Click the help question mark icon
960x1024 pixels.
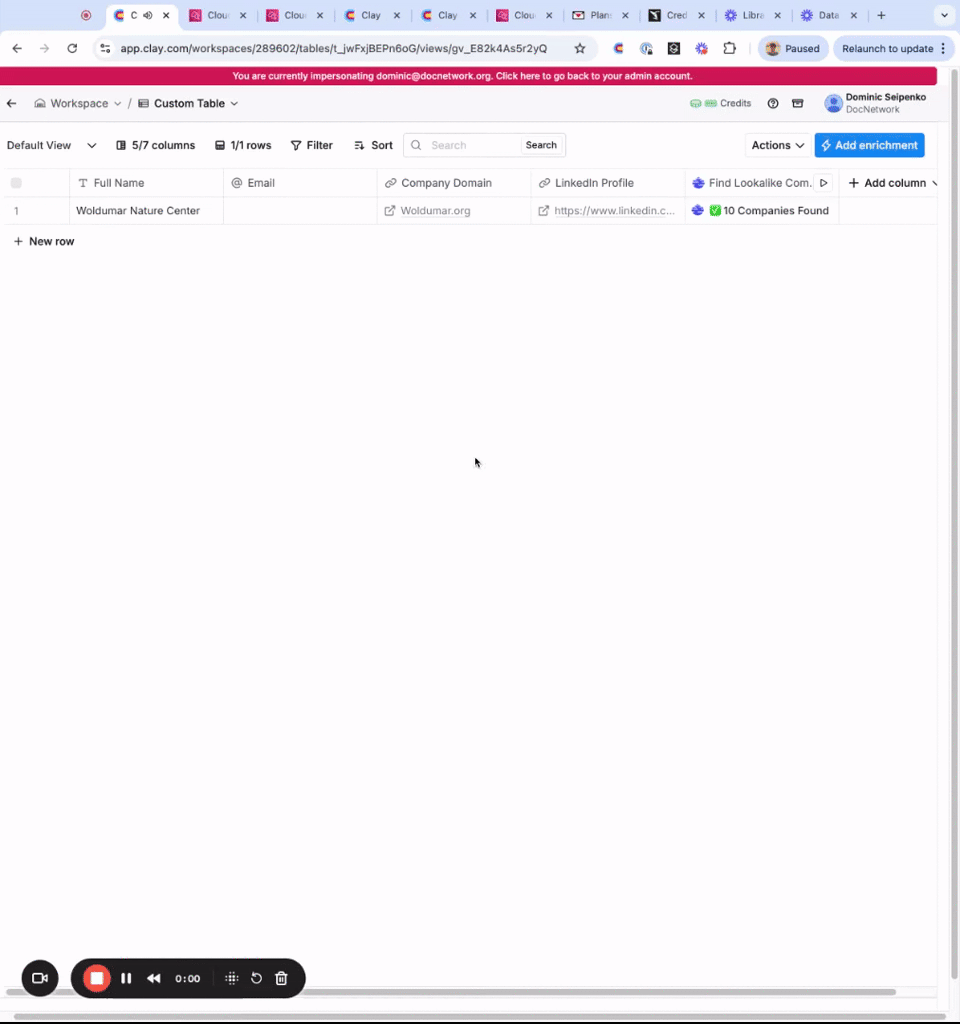pos(773,103)
